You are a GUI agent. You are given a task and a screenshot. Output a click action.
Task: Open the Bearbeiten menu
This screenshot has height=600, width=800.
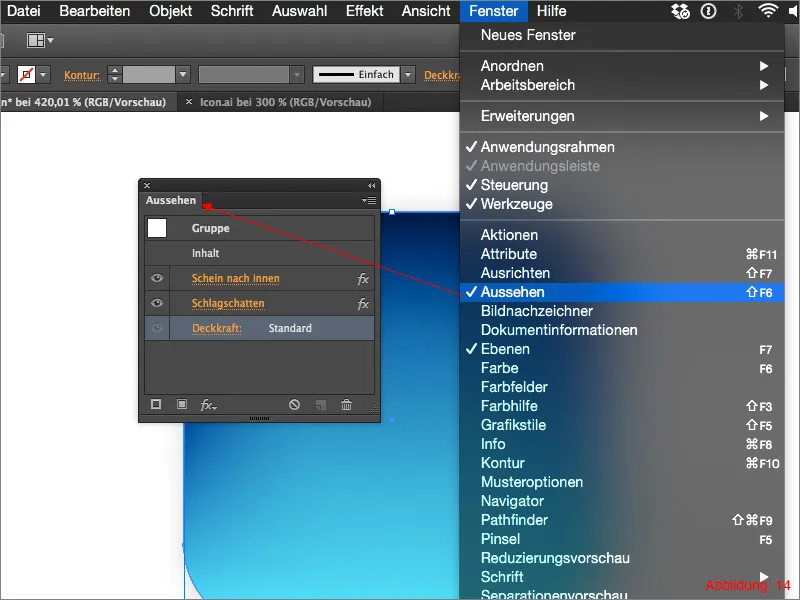point(94,11)
